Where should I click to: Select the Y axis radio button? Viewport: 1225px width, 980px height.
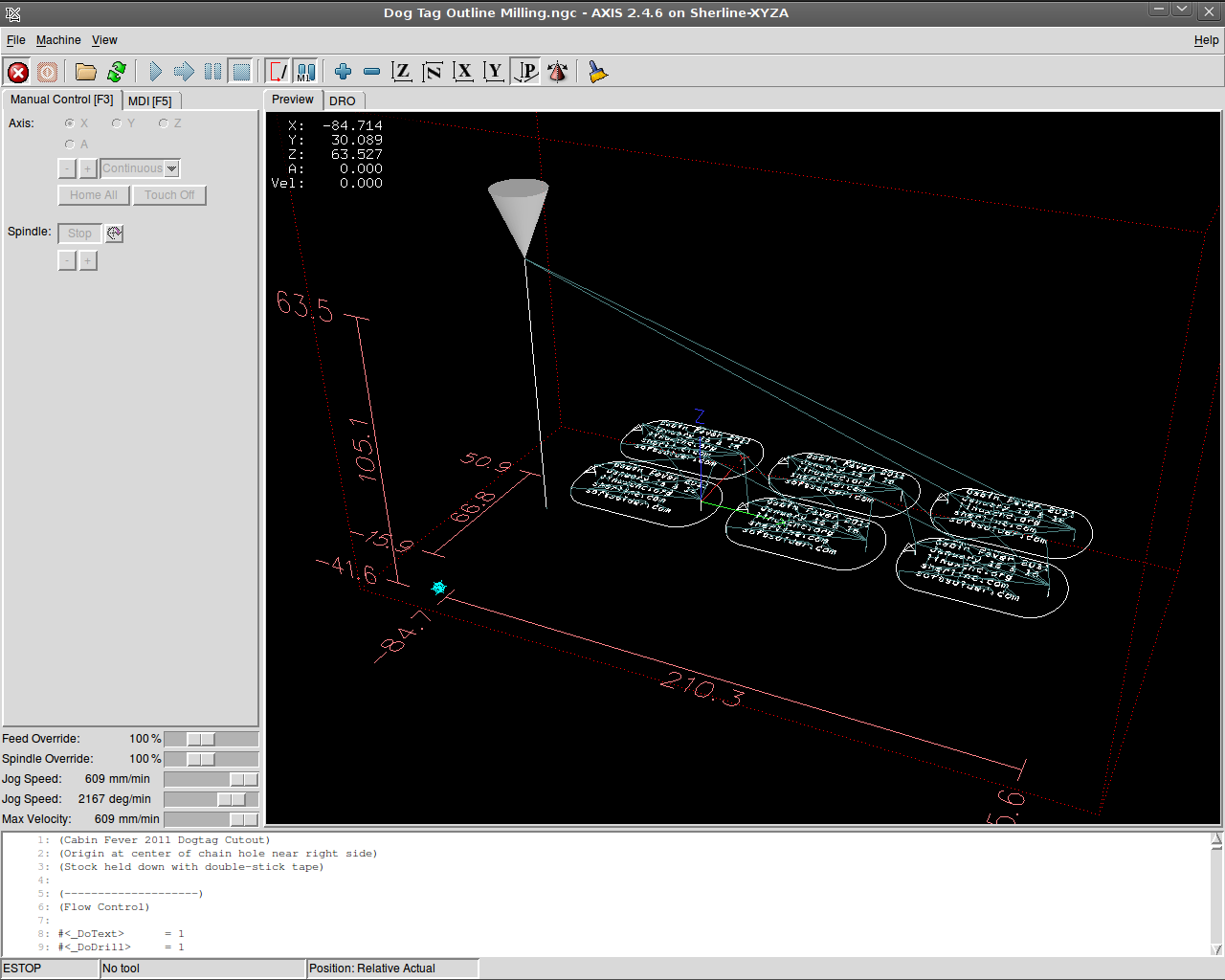pos(117,123)
